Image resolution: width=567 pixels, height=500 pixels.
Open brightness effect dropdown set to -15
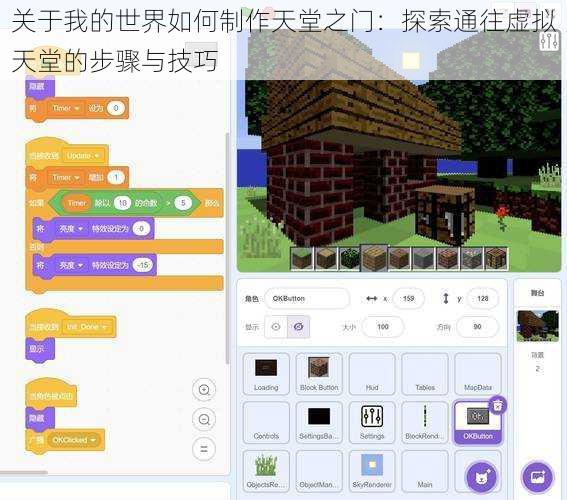pyautogui.click(x=71, y=265)
